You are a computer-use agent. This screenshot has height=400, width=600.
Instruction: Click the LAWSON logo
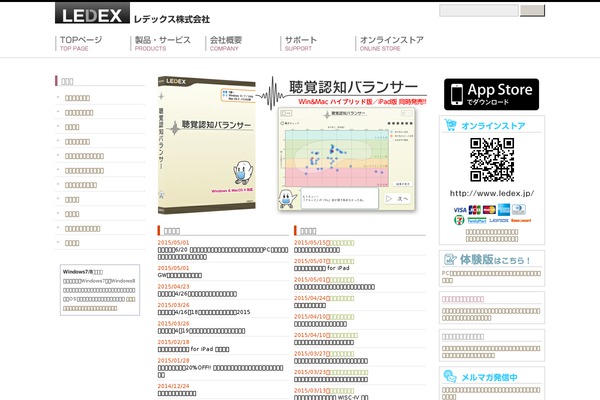click(499, 220)
